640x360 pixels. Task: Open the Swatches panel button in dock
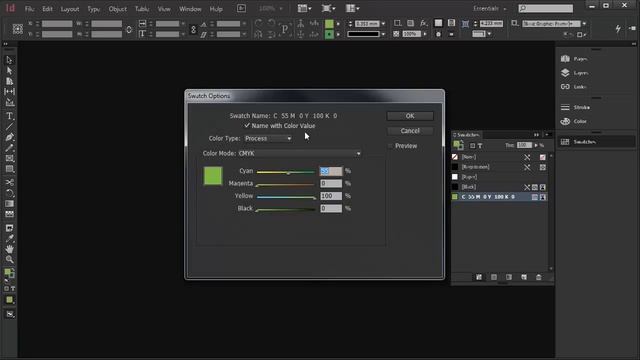596,142
